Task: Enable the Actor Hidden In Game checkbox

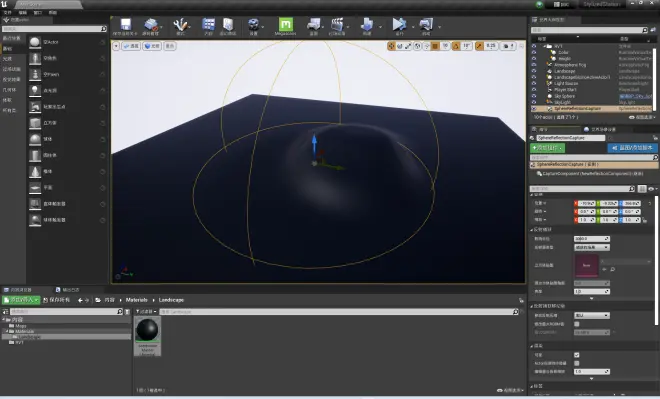Action: (577, 363)
